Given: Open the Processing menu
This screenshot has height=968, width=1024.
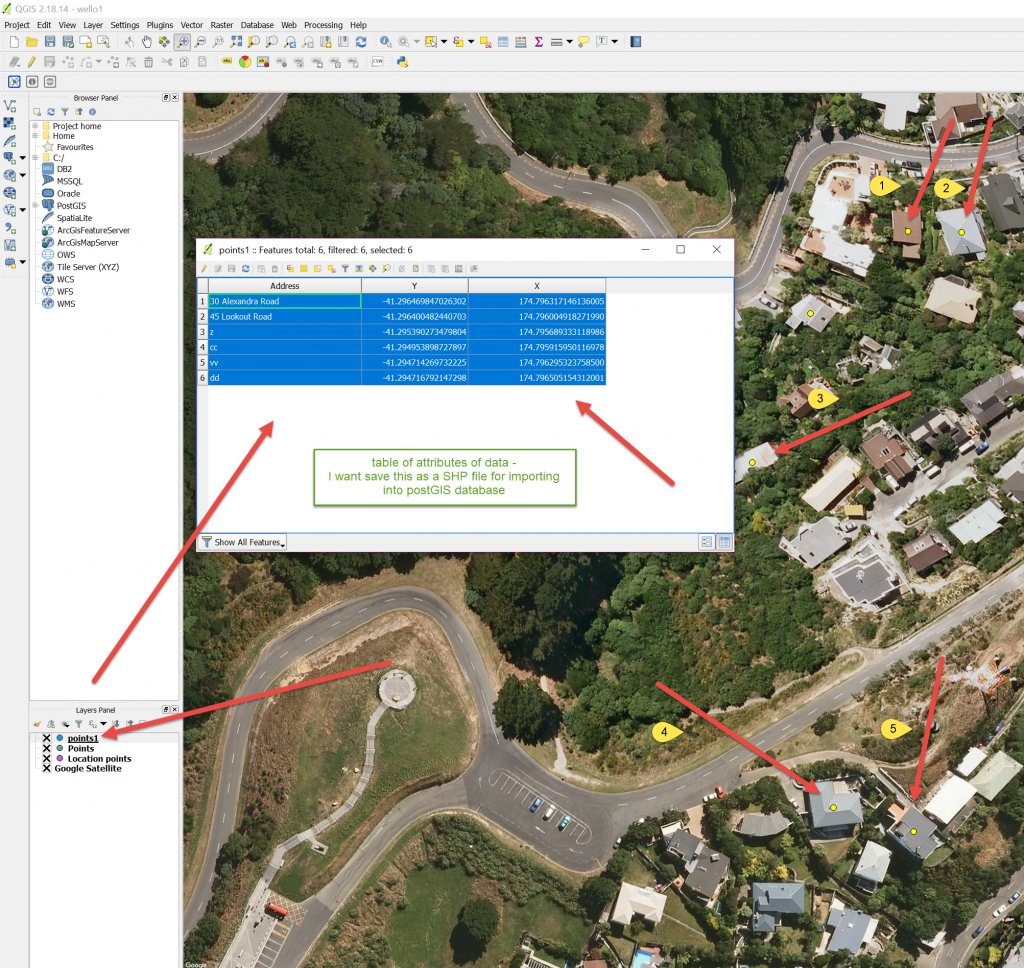Looking at the screenshot, I should (323, 25).
